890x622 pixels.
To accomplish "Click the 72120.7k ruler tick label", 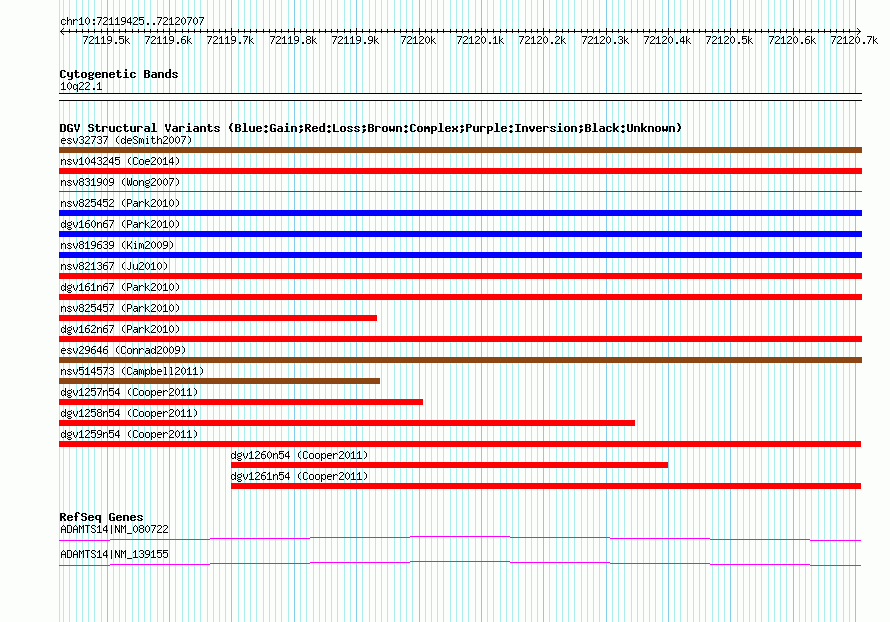I will click(x=854, y=40).
